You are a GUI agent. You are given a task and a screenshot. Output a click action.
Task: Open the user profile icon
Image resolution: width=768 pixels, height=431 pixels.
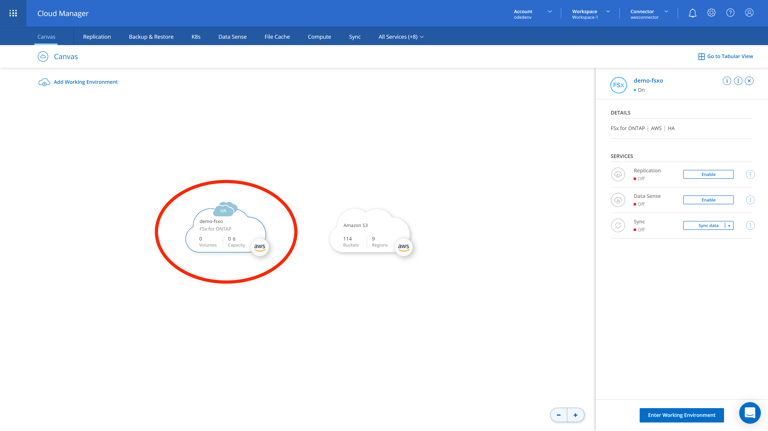tap(749, 13)
